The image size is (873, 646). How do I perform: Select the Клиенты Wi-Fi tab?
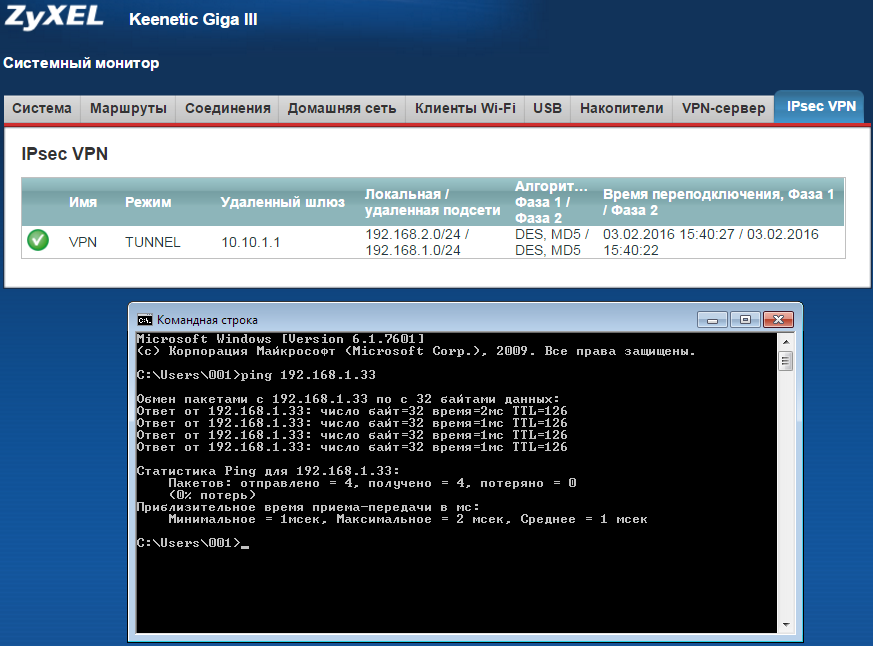coord(465,108)
